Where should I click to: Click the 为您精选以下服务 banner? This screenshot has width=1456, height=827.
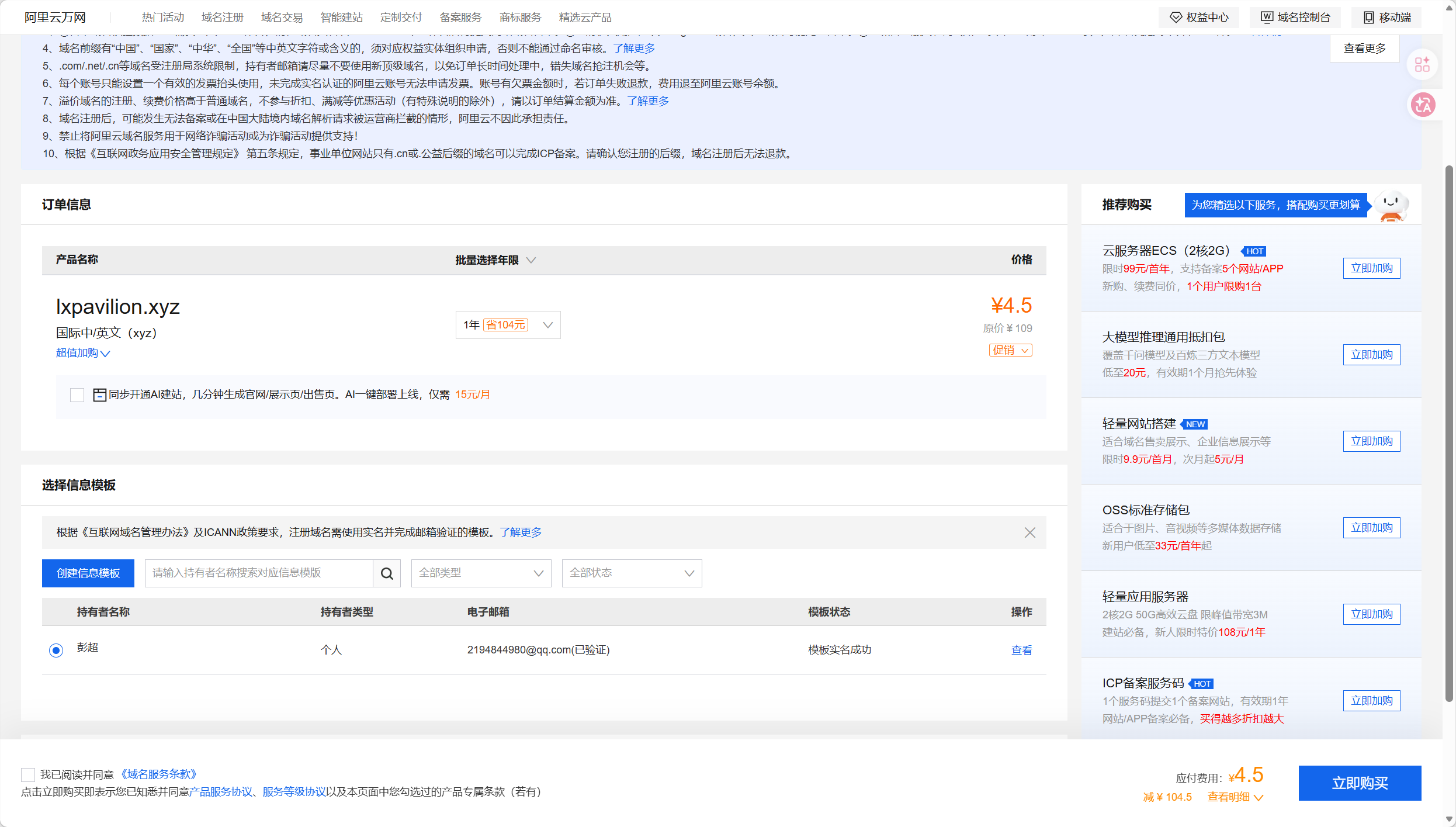click(x=1276, y=205)
